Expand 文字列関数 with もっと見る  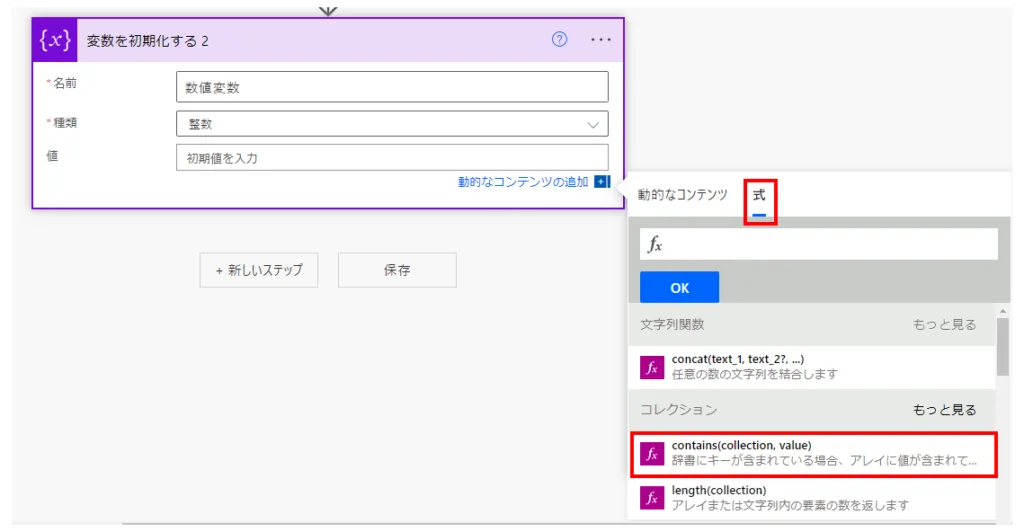click(x=944, y=325)
